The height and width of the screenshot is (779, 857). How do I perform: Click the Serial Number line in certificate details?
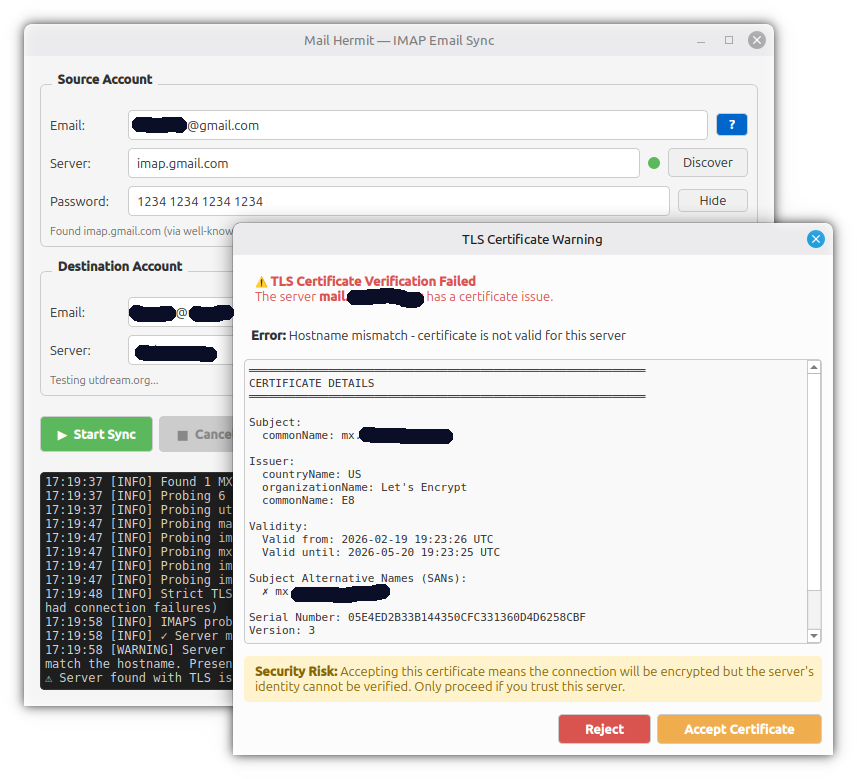pos(417,617)
